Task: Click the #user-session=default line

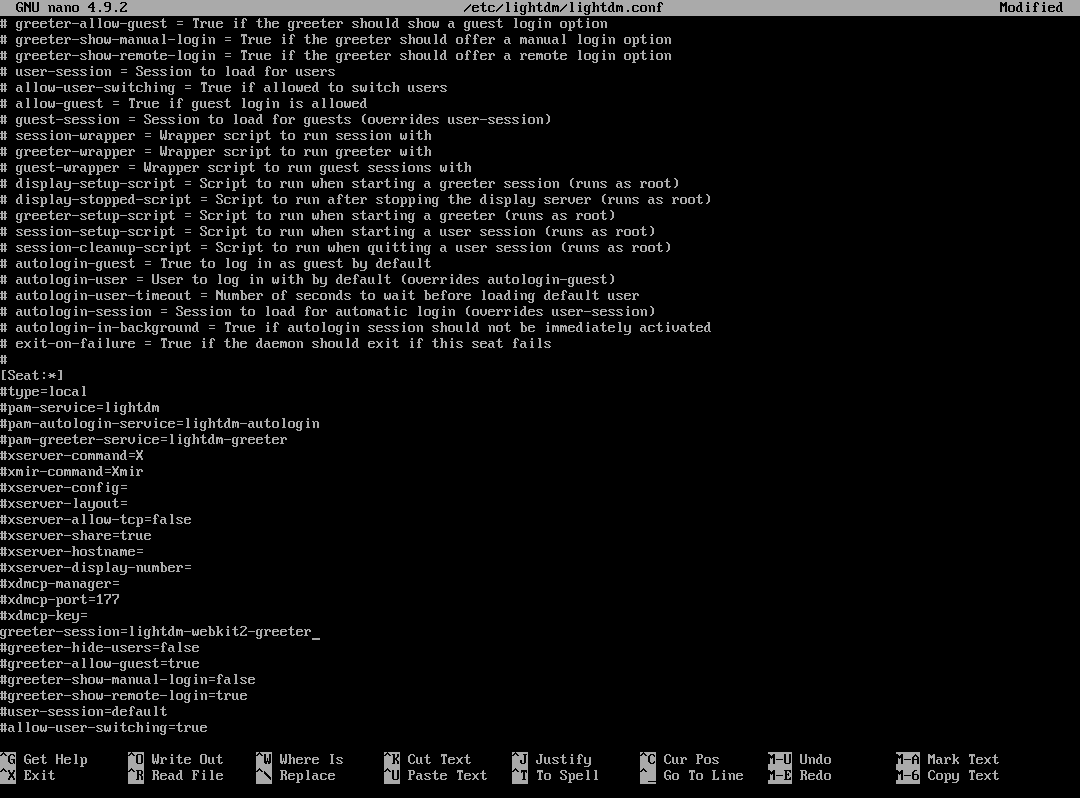Action: click(84, 711)
